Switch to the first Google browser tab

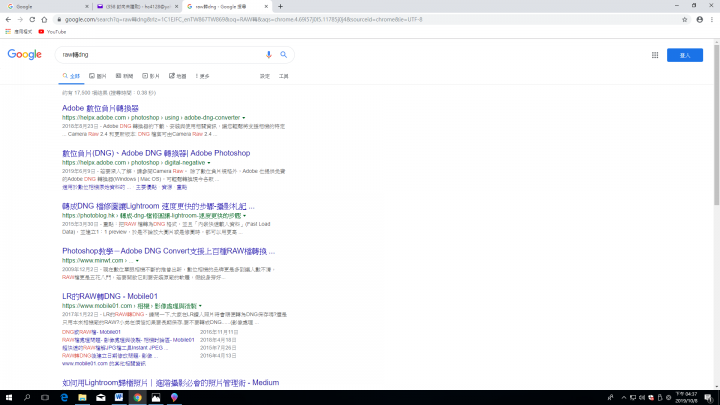(46, 6)
